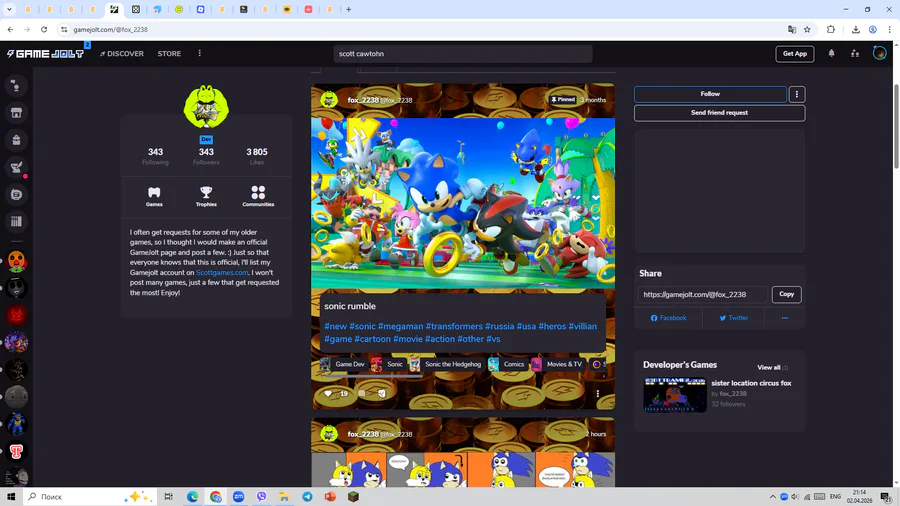Viewport: 900px width, 506px height.
Task: Place a sticker on sonic rumble post
Action: [x=382, y=394]
